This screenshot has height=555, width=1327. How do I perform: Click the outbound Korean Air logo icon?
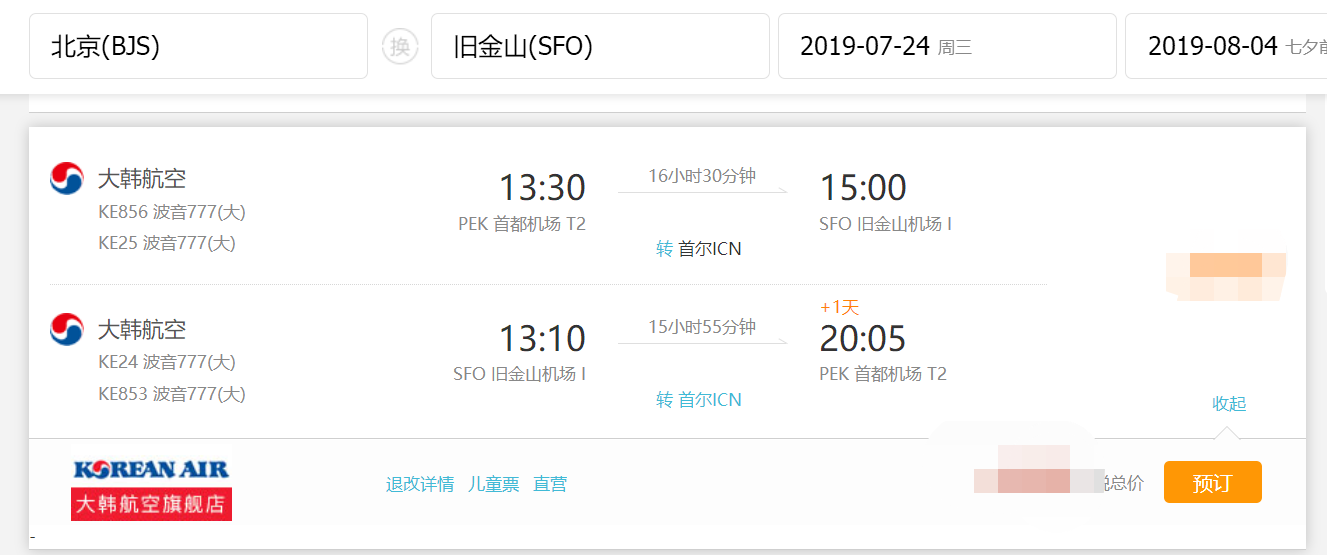(67, 179)
